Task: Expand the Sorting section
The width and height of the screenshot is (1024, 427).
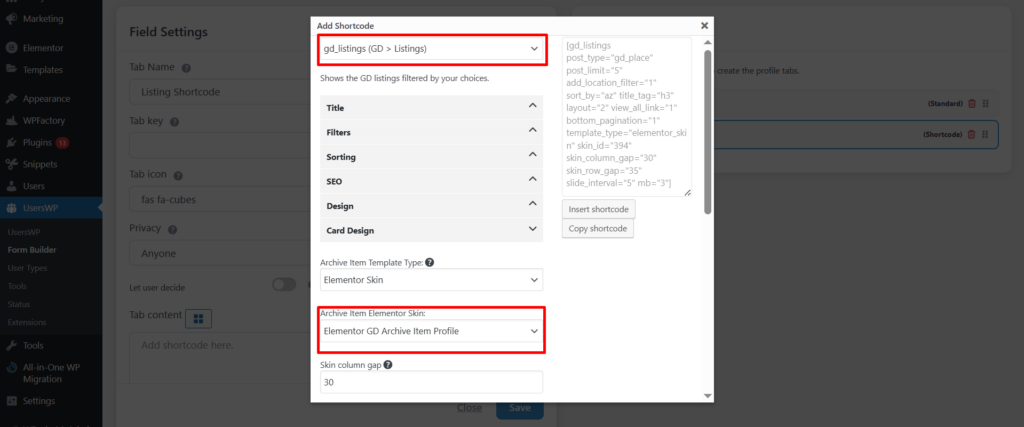Action: (x=432, y=157)
